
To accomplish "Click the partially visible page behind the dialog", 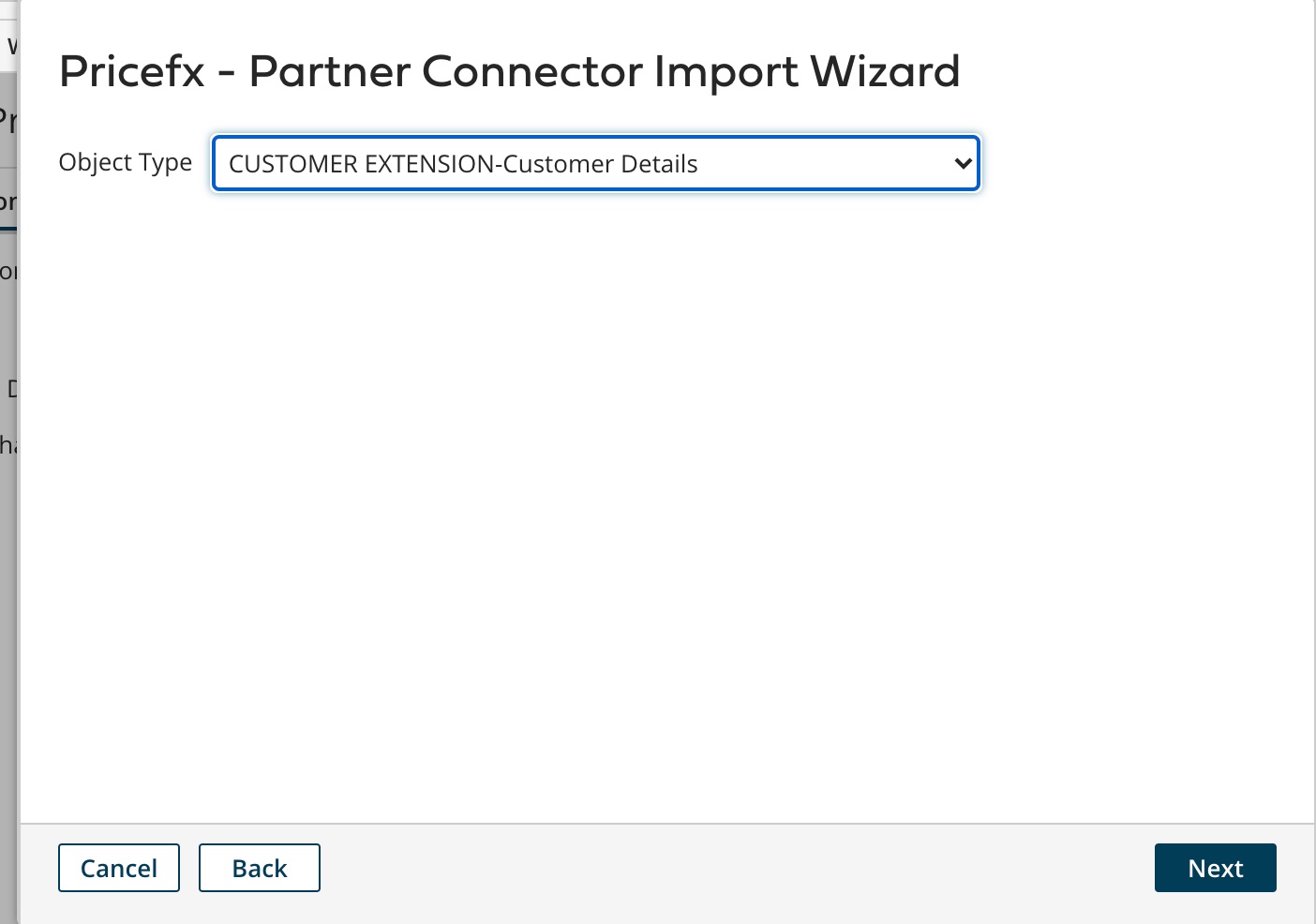I will (9, 375).
